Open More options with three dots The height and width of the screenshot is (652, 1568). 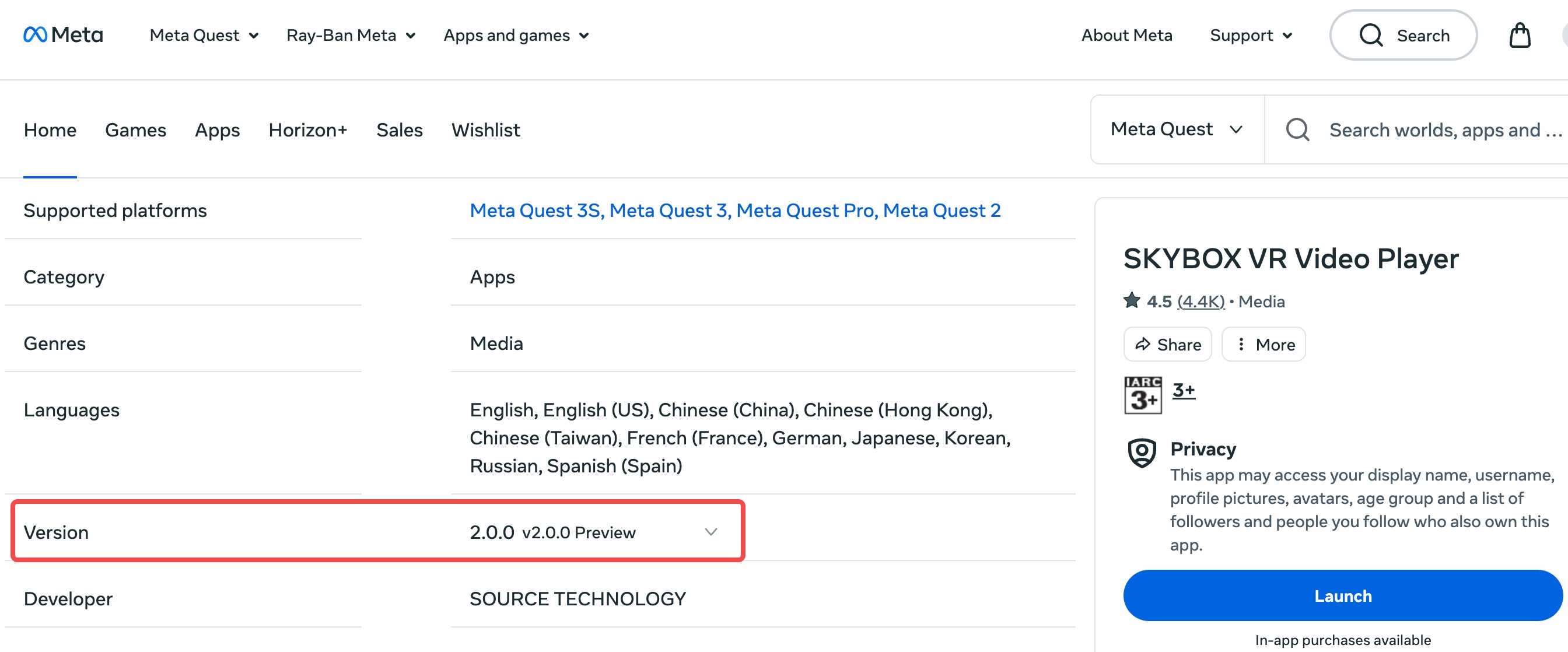tap(1263, 345)
